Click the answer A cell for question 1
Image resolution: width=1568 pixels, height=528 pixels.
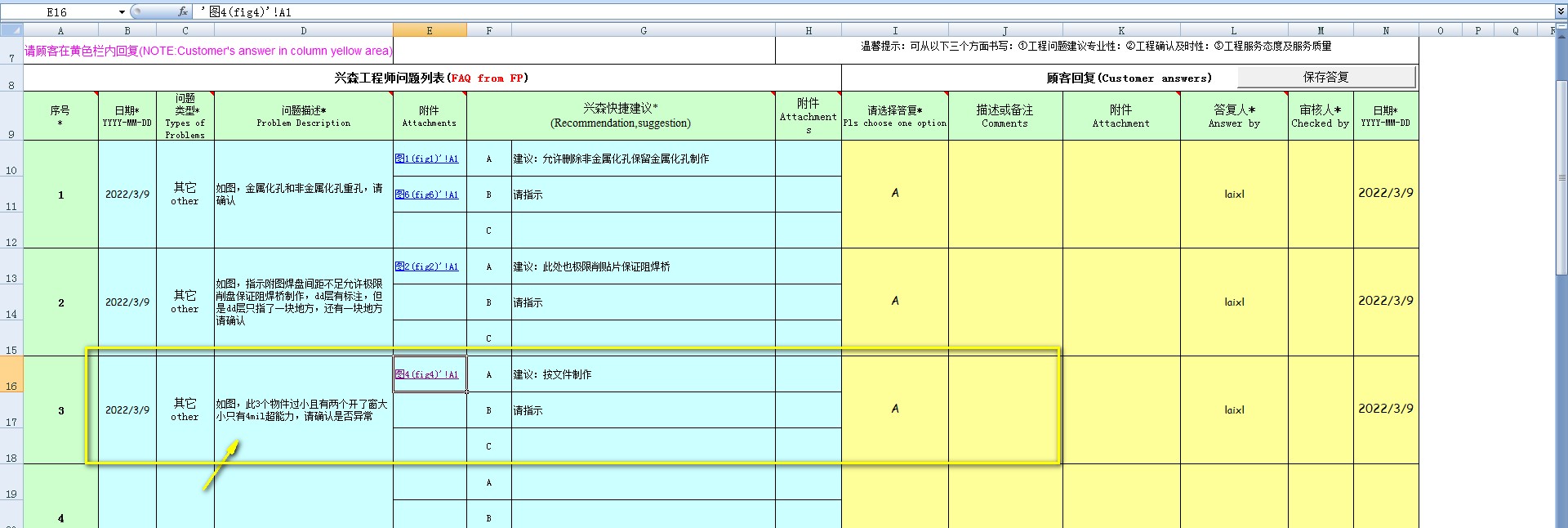[x=895, y=194]
